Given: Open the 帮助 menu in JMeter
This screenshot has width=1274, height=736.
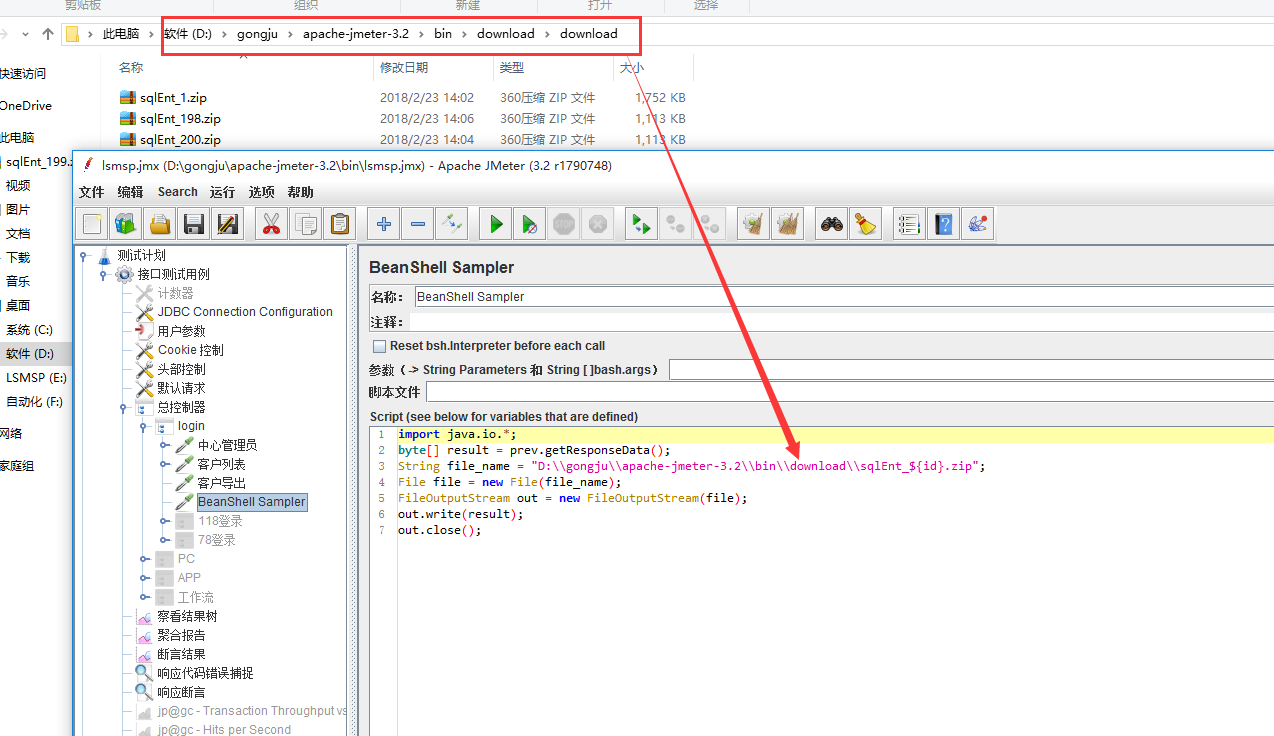Looking at the screenshot, I should [x=300, y=192].
